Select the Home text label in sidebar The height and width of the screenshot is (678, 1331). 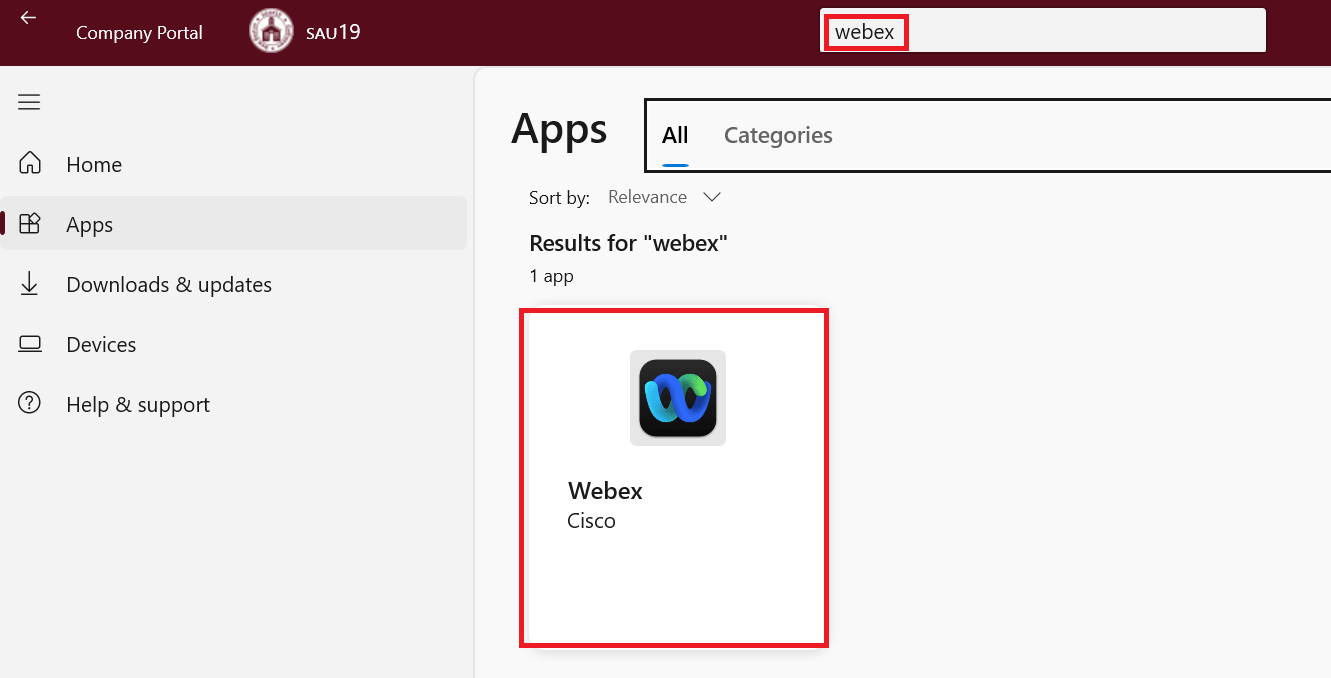(x=94, y=165)
